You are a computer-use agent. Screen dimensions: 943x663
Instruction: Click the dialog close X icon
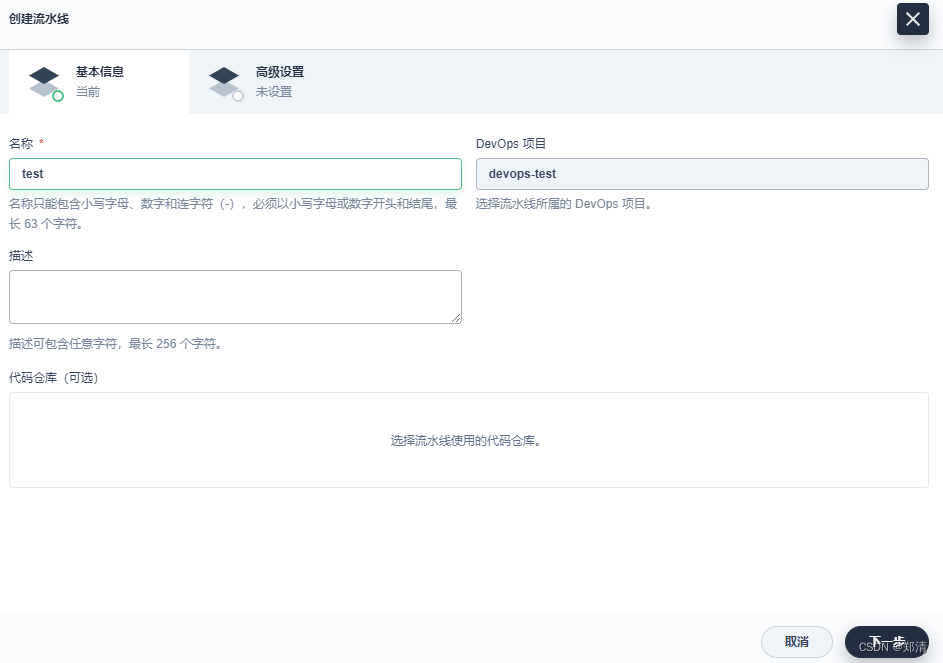click(x=911, y=19)
